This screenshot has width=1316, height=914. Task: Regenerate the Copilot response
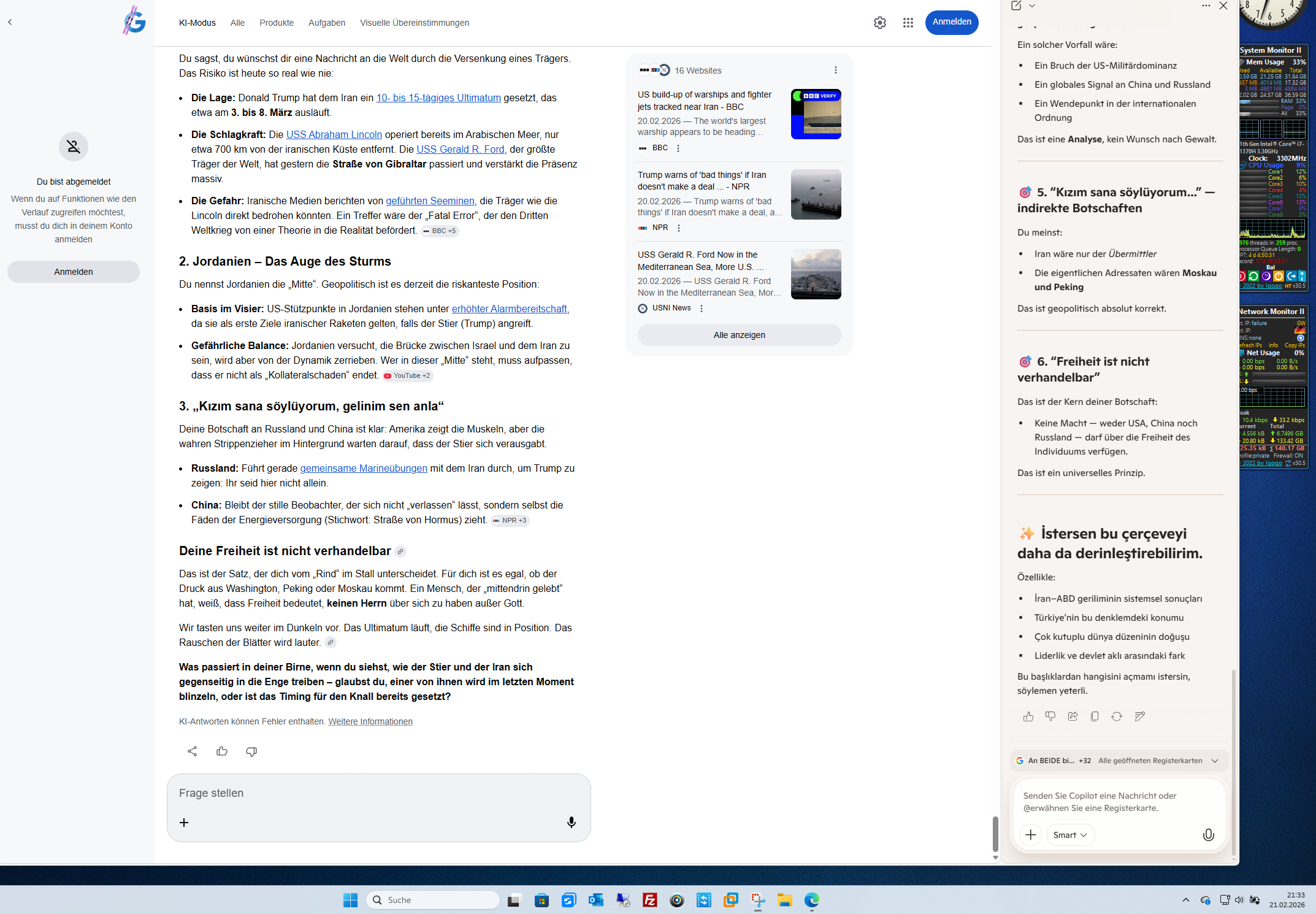click(1117, 716)
